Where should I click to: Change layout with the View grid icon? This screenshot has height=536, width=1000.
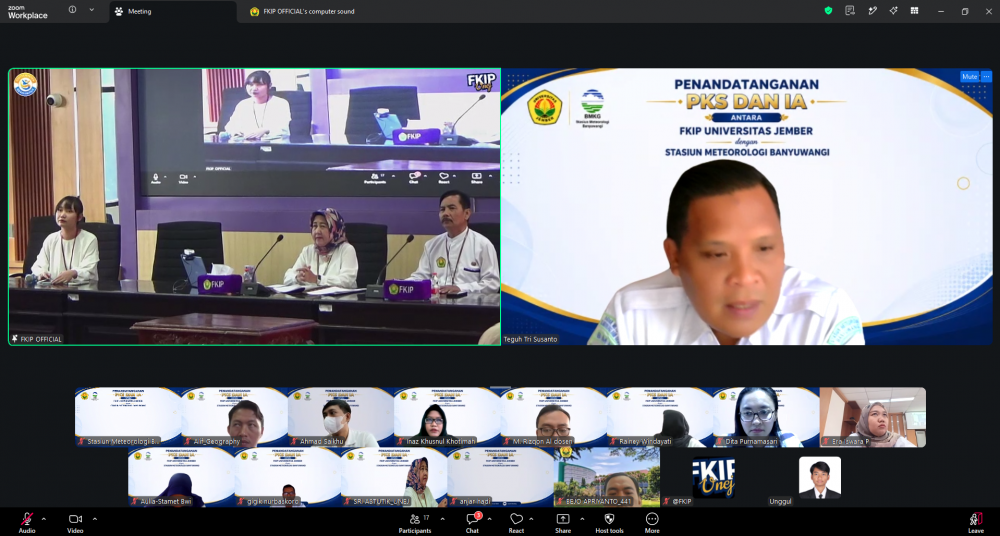point(915,10)
